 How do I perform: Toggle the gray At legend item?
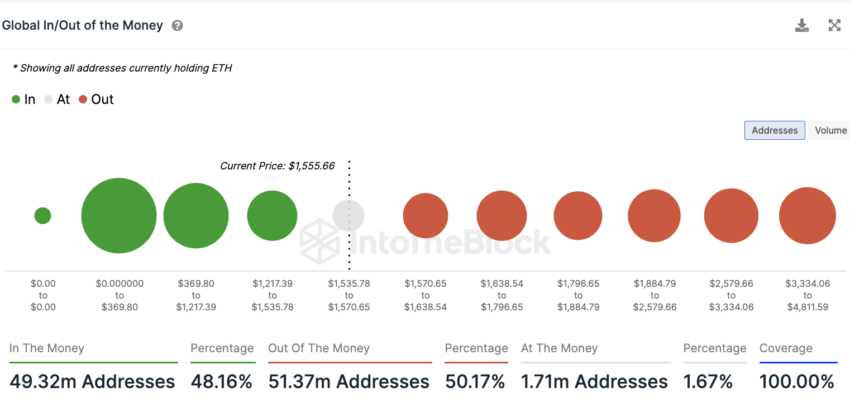click(x=57, y=99)
